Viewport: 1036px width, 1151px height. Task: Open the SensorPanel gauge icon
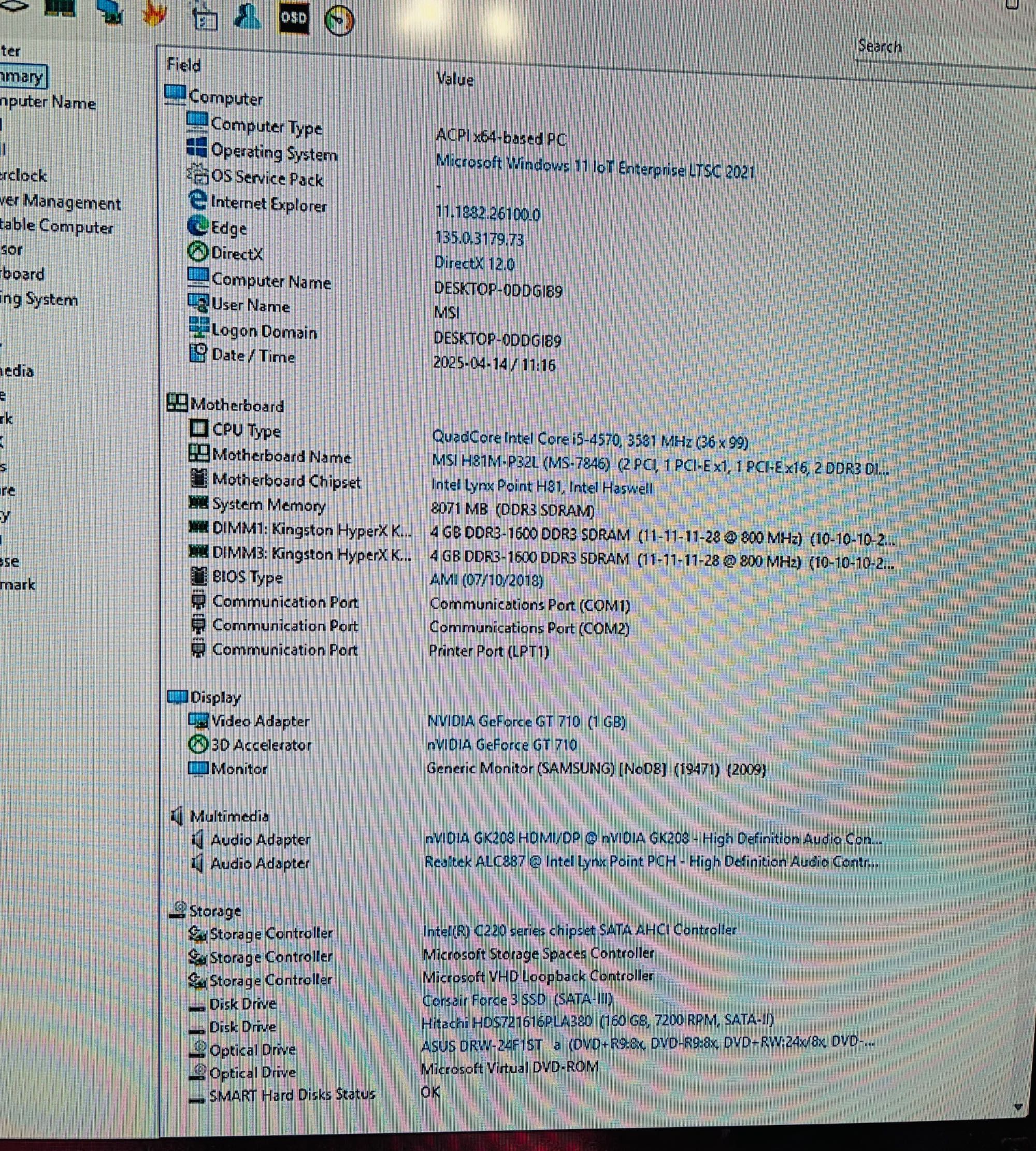339,21
